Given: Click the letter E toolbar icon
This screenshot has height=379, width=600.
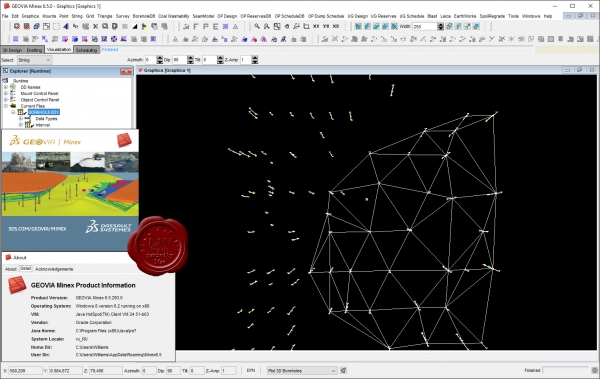Looking at the screenshot, I should [215, 26].
